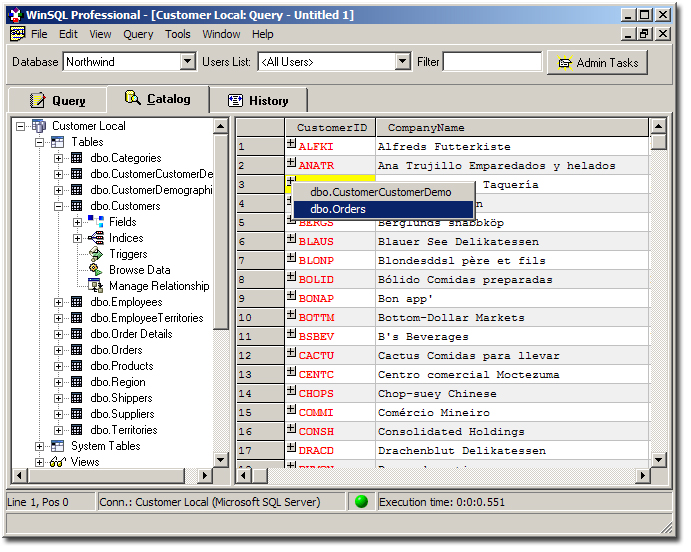Click the Manage Relationship icon
691x552 pixels.
[x=96, y=286]
